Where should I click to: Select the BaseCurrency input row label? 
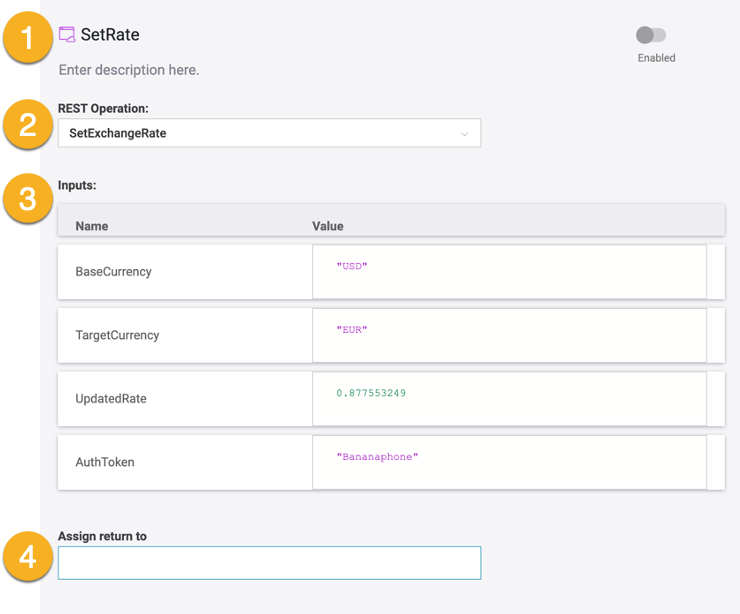click(x=113, y=272)
